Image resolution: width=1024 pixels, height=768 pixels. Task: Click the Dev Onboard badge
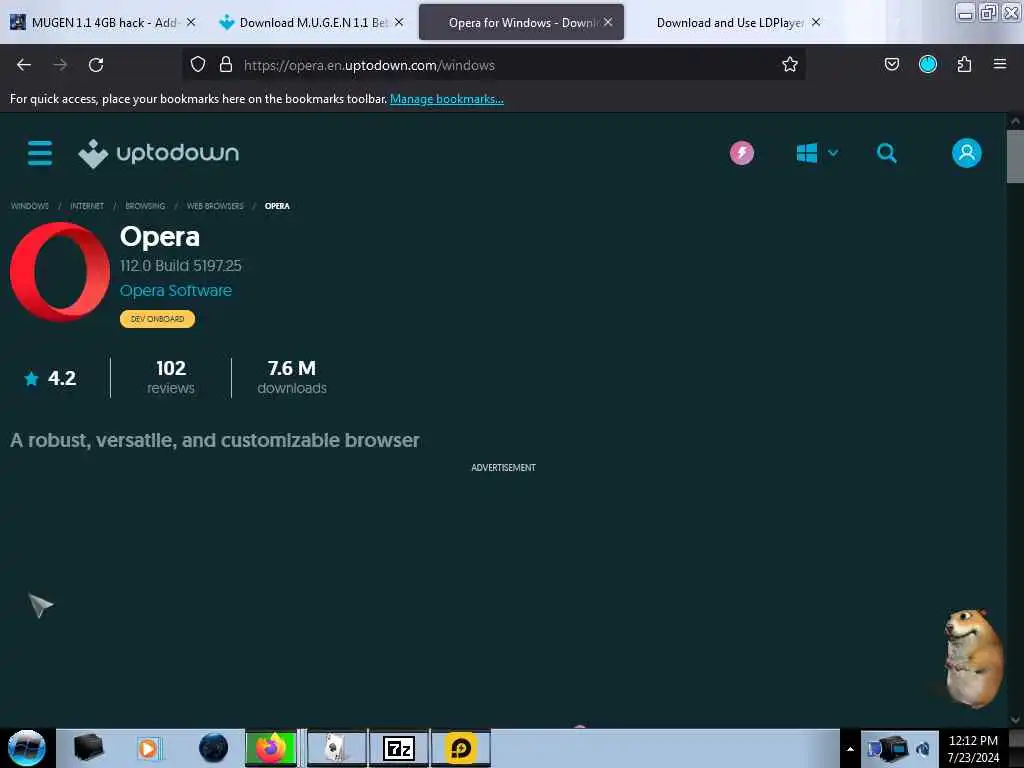157,319
